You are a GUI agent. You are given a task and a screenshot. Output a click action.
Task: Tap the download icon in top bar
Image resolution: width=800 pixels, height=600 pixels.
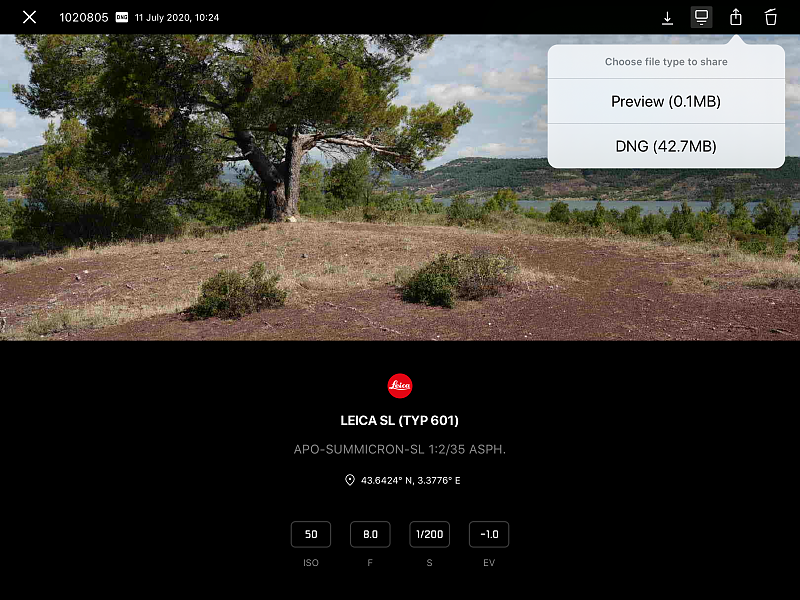pos(667,18)
